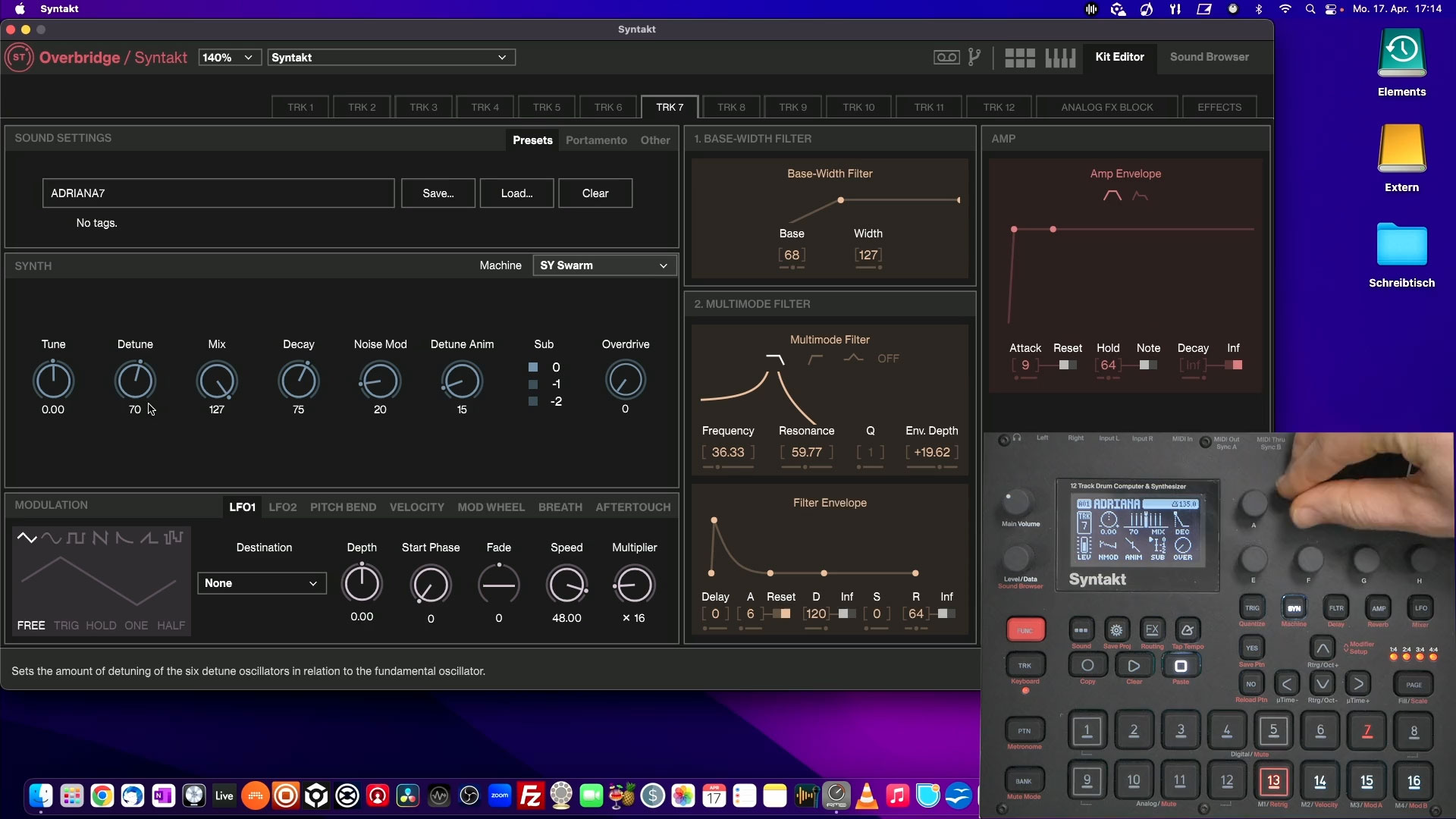1456x819 pixels.
Task: Switch to the ANALOG FX BLOCK tab
Action: [x=1106, y=107]
